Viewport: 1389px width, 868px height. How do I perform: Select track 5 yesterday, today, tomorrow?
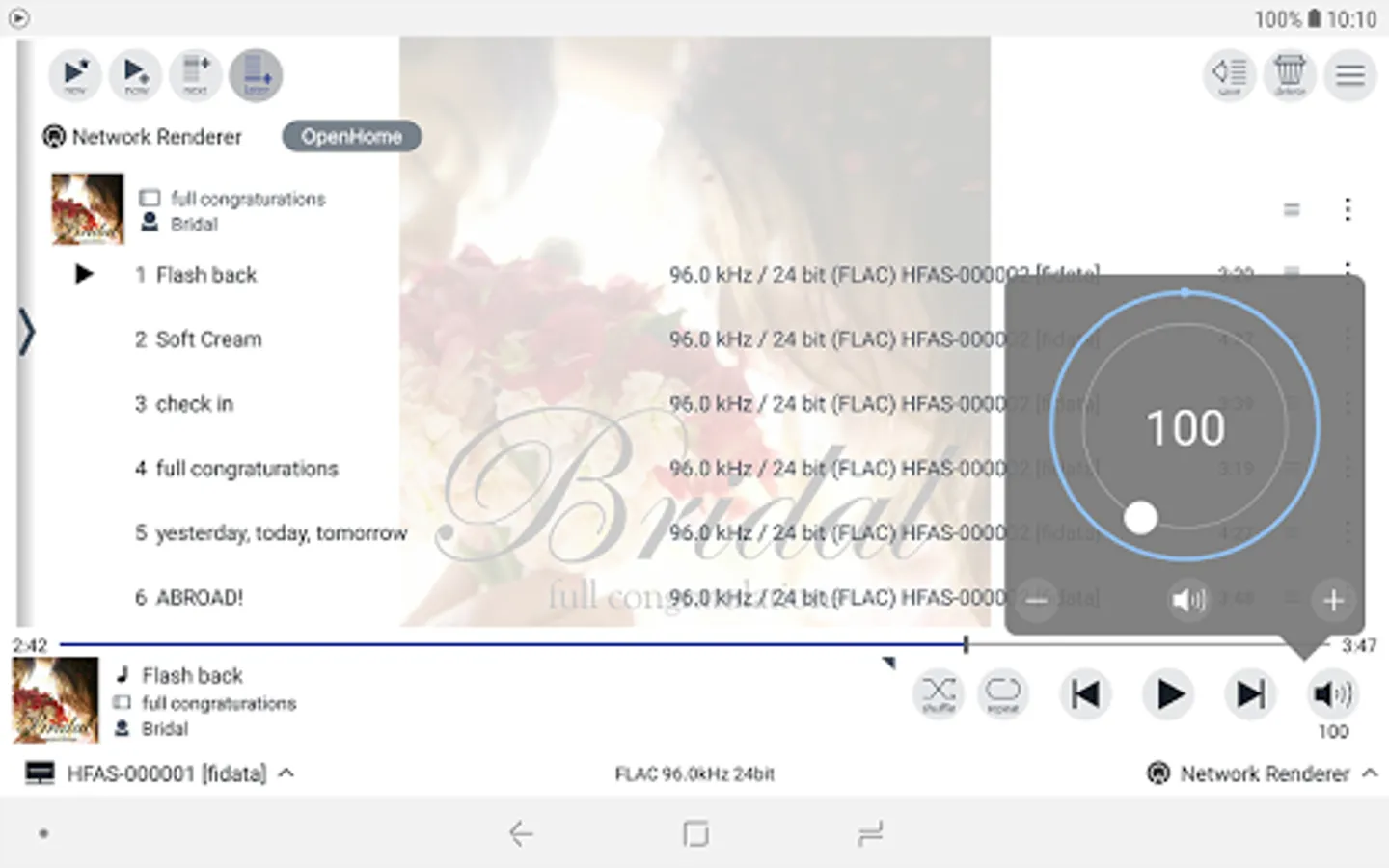(270, 533)
